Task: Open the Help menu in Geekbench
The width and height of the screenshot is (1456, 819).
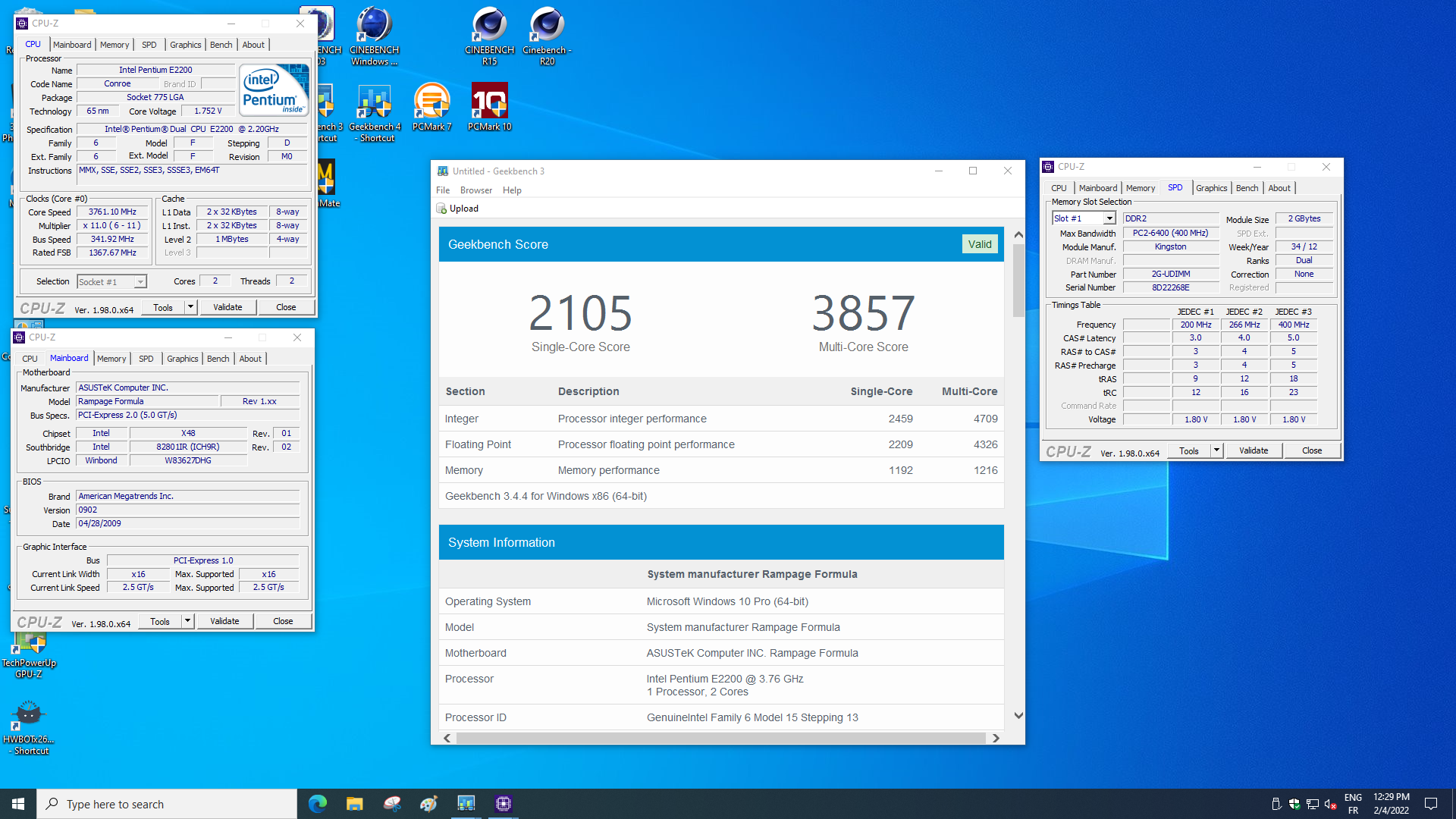Action: click(x=512, y=190)
